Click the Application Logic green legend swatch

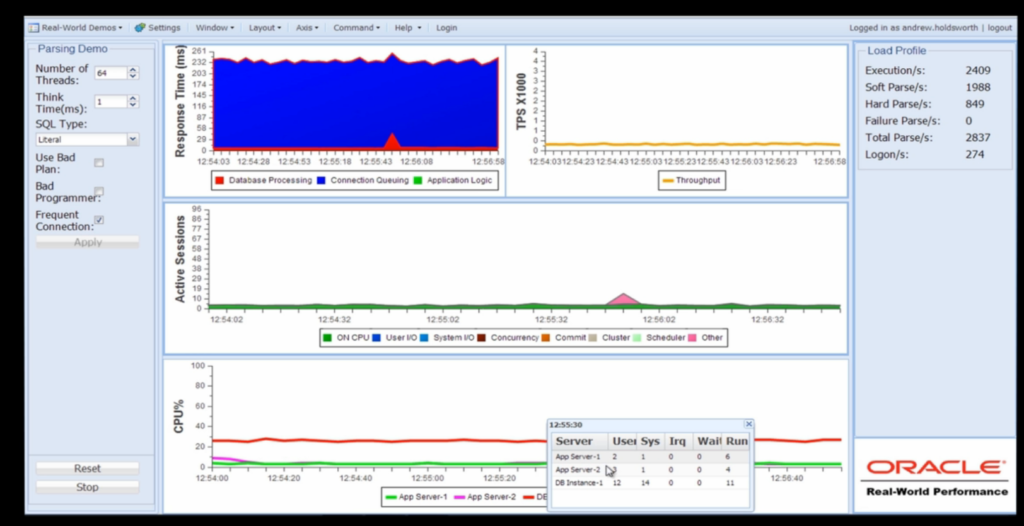418,180
